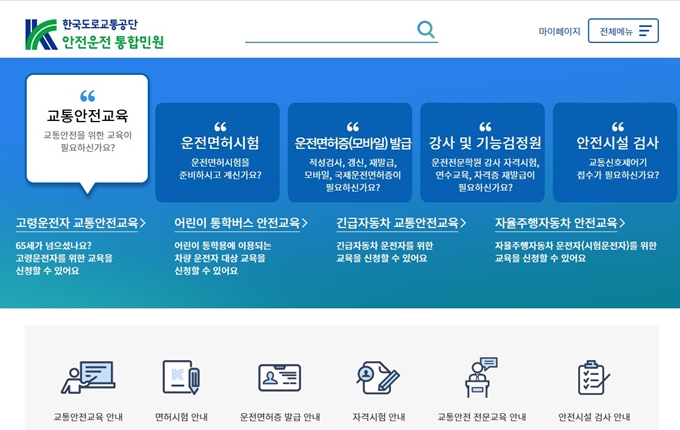Select the 운전면허증(모바일) 발급 tab card
Viewport: 680px width, 430px height.
pos(350,152)
